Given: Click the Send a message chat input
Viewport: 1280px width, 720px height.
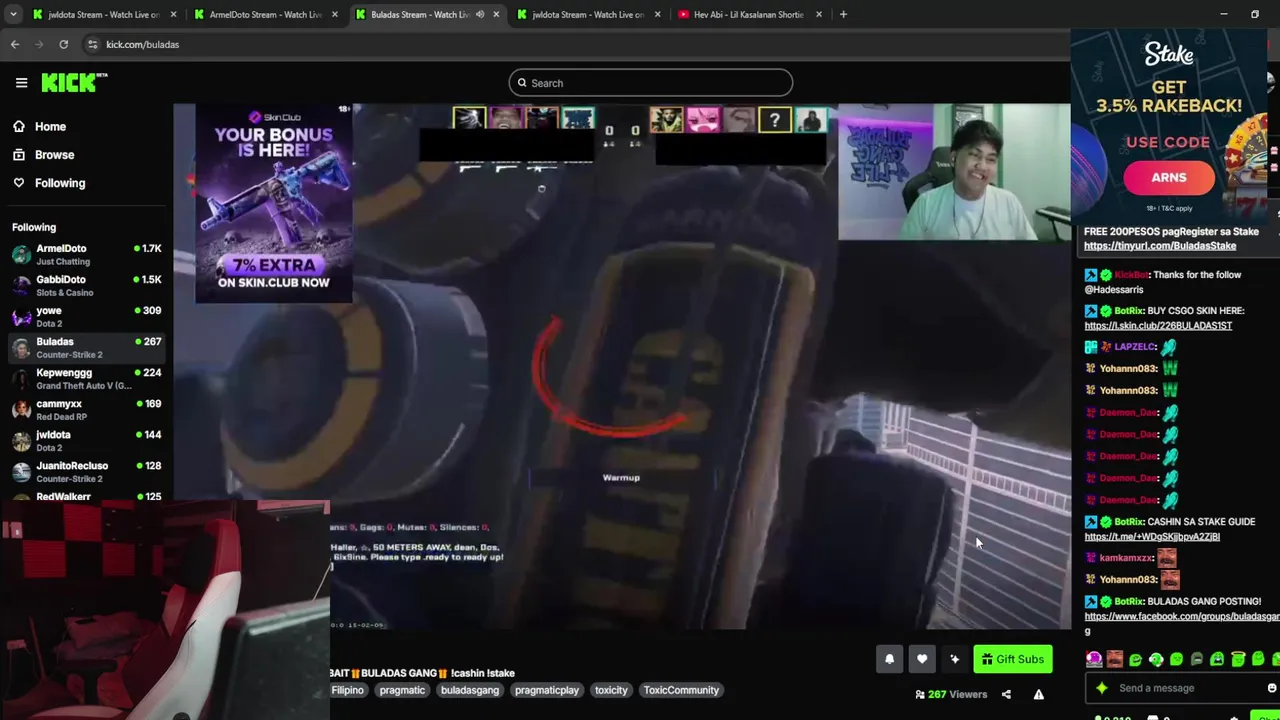Looking at the screenshot, I should click(x=1184, y=688).
